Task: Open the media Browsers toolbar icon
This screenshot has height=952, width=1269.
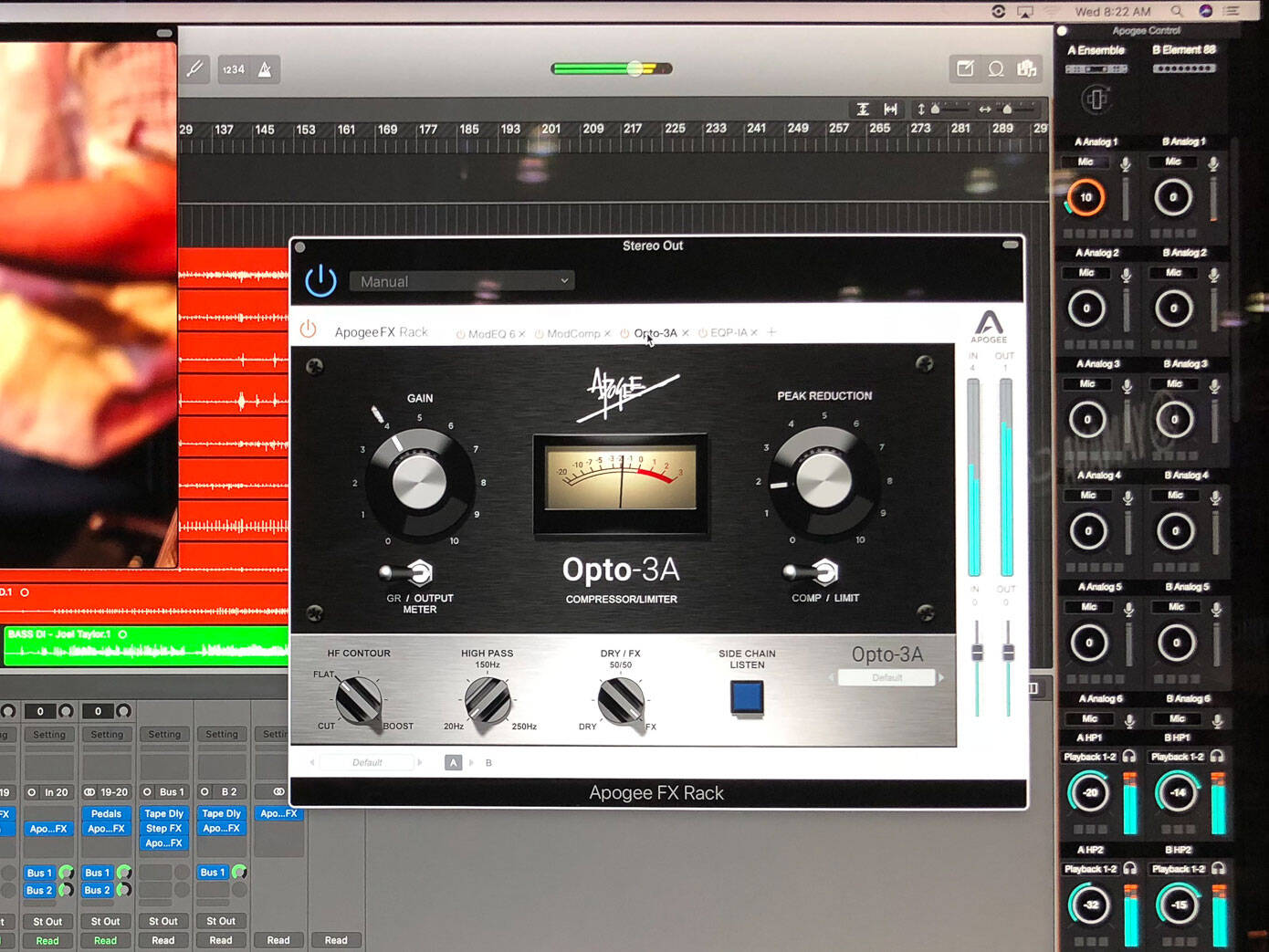Action: tap(1027, 68)
